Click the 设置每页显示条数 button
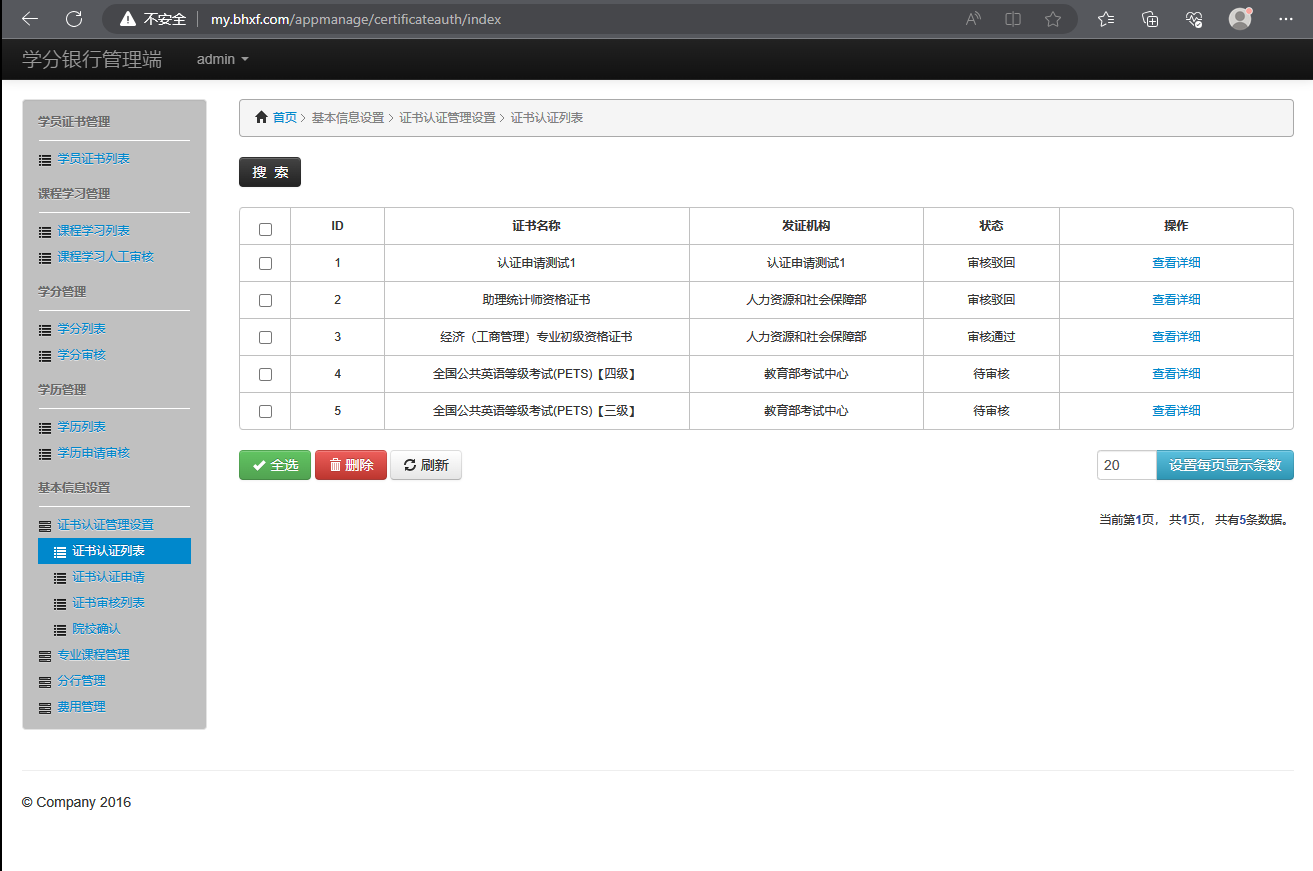This screenshot has width=1313, height=871. click(1225, 465)
